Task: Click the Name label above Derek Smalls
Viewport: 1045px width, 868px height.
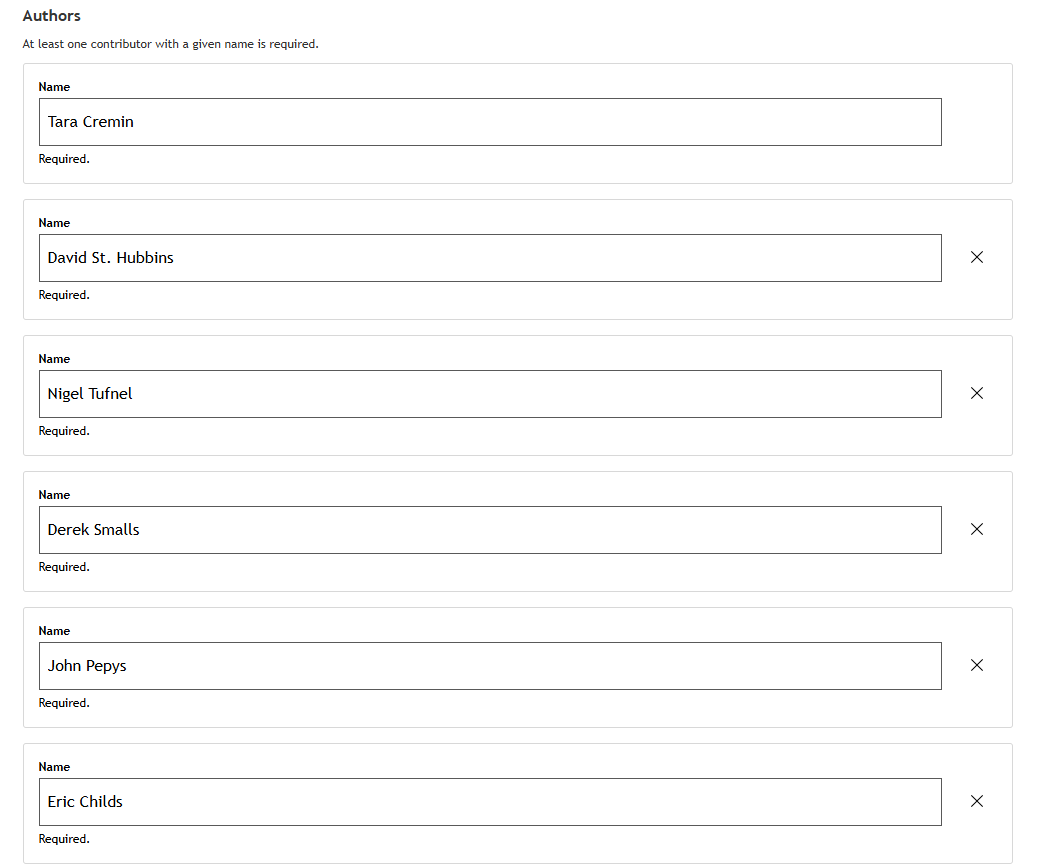Action: click(x=54, y=495)
